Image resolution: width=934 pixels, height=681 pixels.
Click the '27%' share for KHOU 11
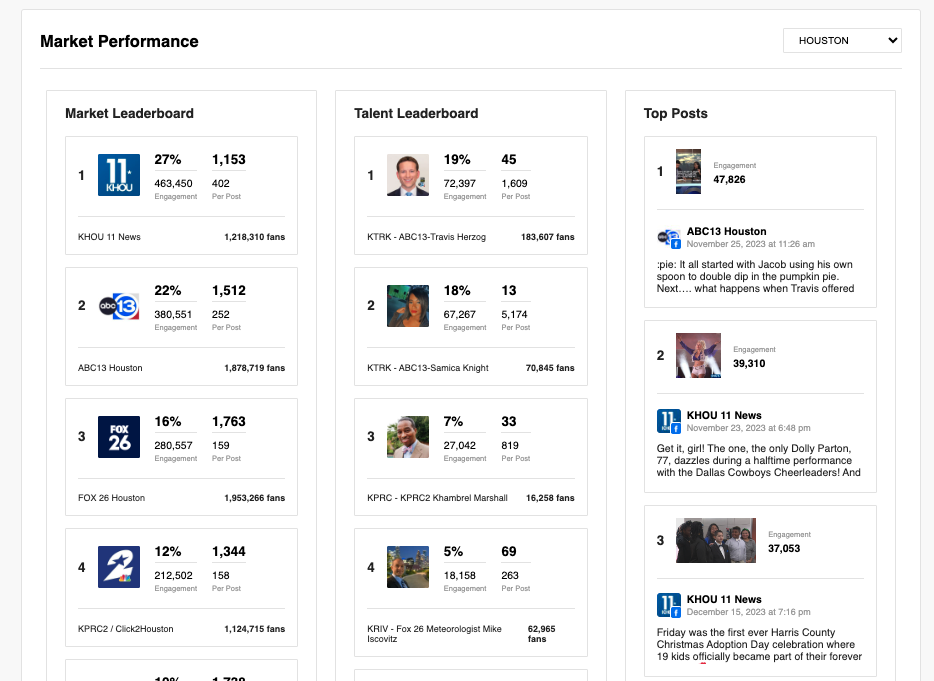click(x=168, y=160)
